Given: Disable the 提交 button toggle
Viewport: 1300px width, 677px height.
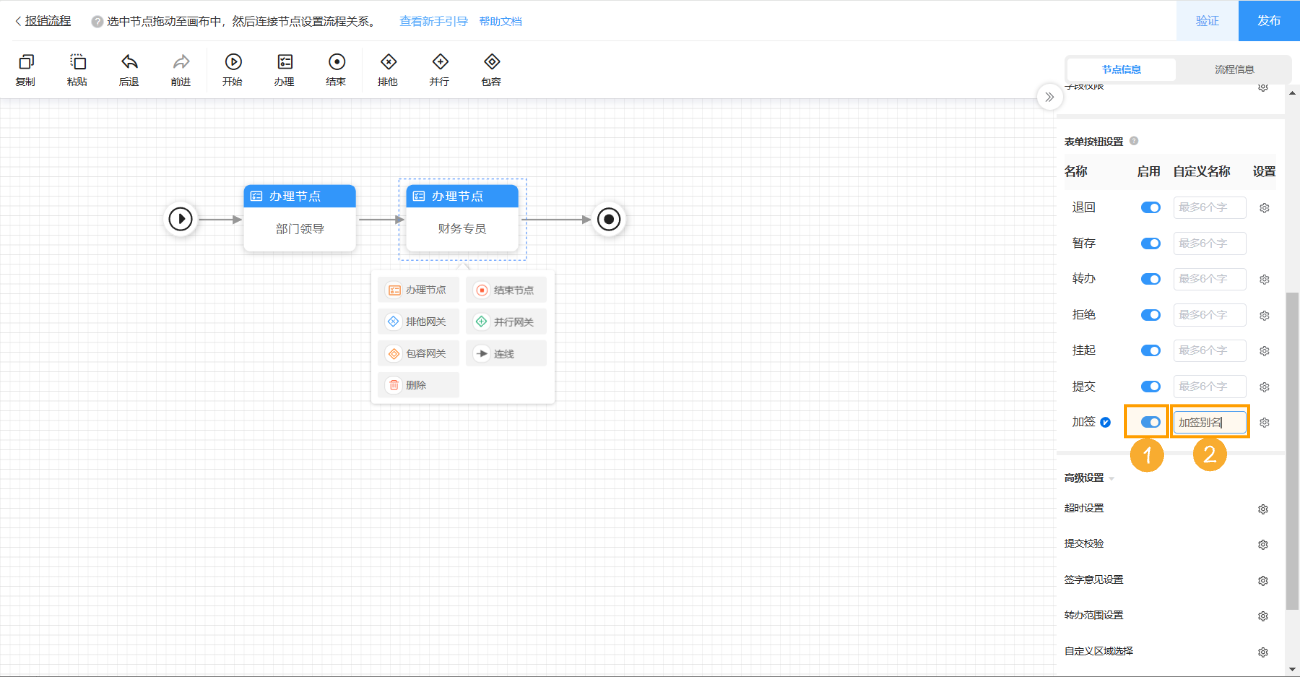Looking at the screenshot, I should 1150,386.
